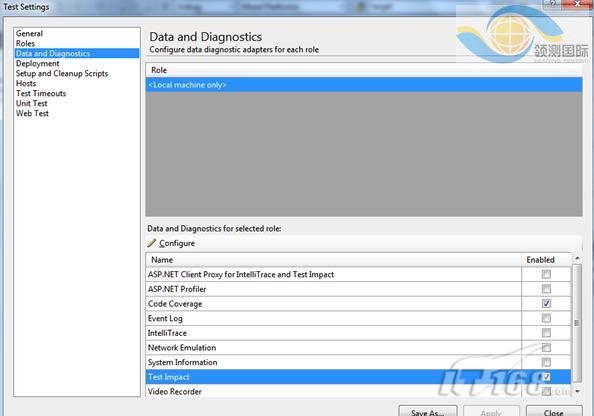Click the Name column header

[x=333, y=260]
